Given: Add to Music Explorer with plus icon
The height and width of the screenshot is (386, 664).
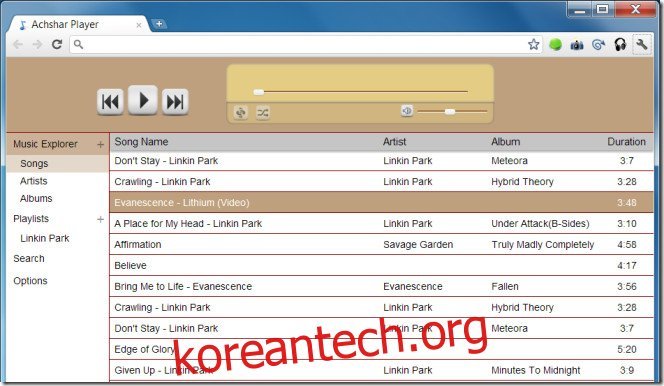Looking at the screenshot, I should point(100,145).
